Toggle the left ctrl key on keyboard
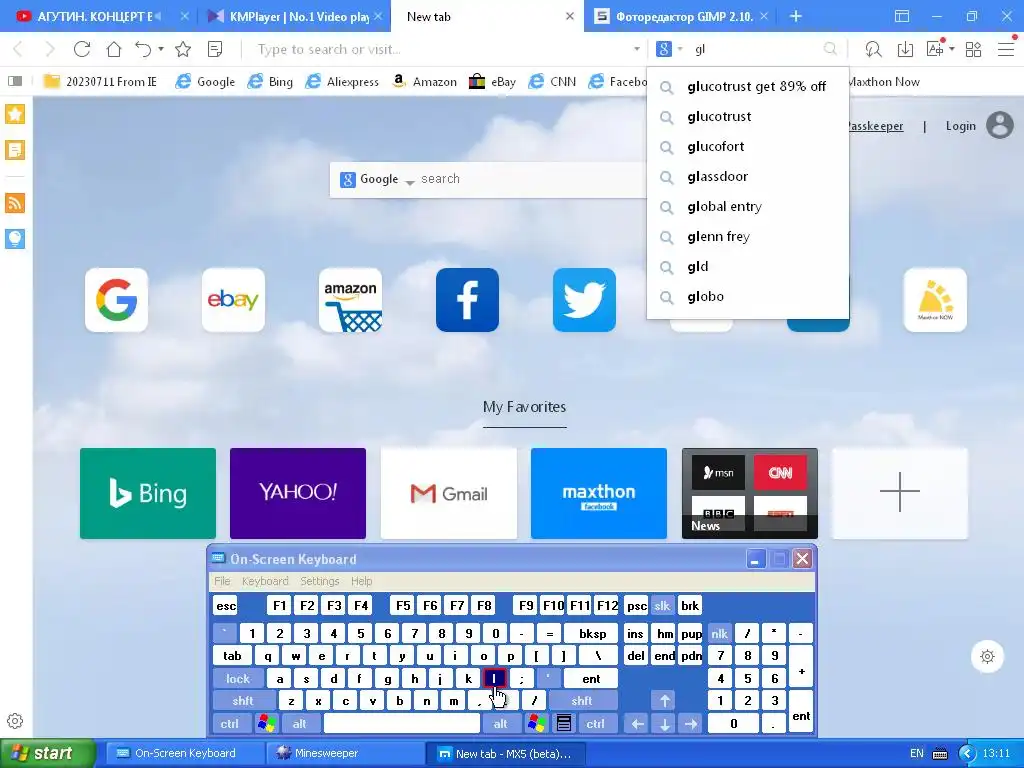 pos(229,724)
